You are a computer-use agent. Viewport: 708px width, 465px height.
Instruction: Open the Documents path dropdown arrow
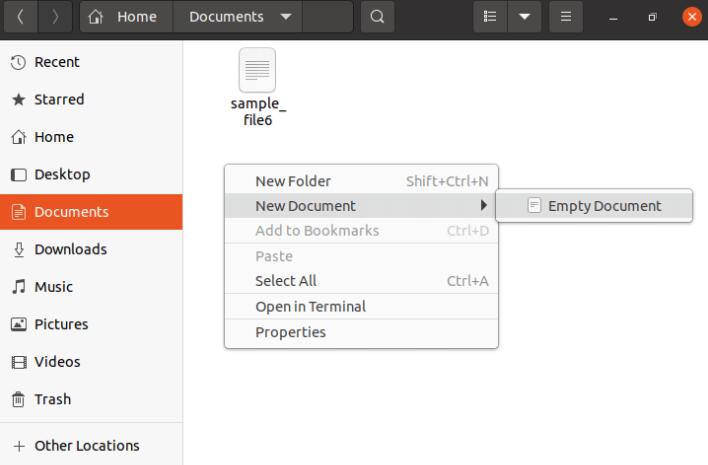tap(286, 17)
